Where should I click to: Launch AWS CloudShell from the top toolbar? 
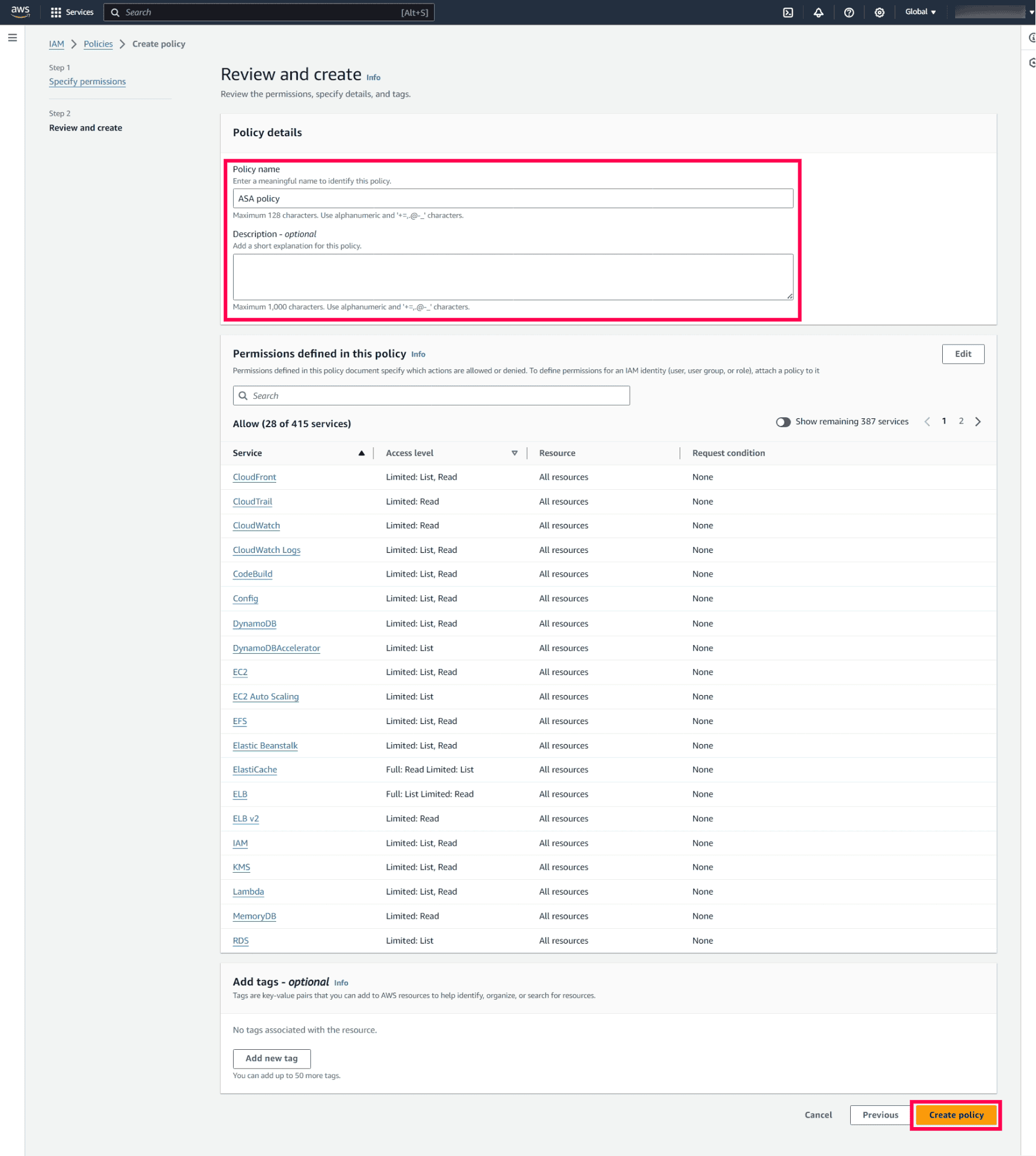point(788,12)
